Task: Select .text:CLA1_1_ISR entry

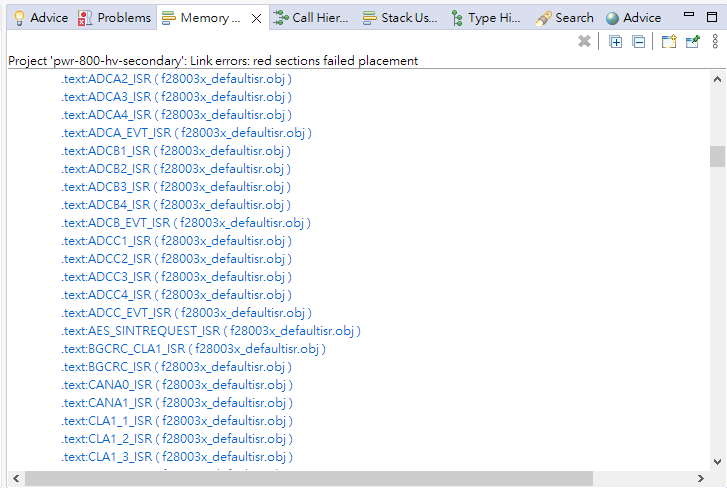Action: click(x=177, y=421)
